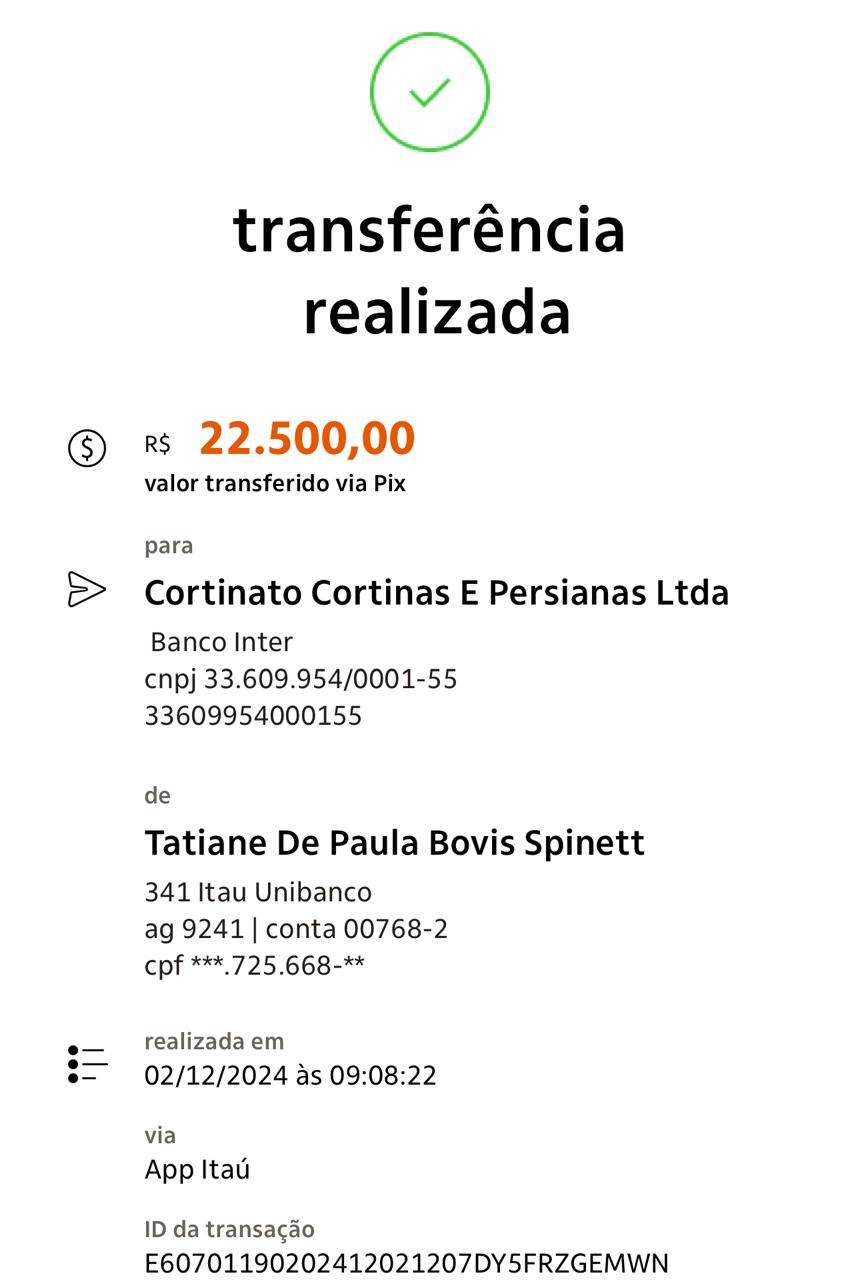This screenshot has width=860, height=1280.
Task: Click the App Itaú channel text
Action: tap(197, 1170)
